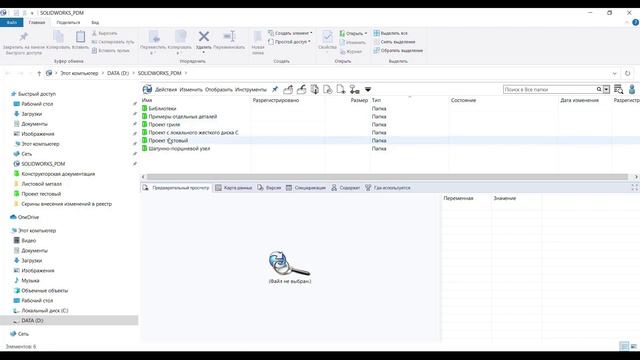
Task: Open the Версии tab
Action: pos(269,188)
